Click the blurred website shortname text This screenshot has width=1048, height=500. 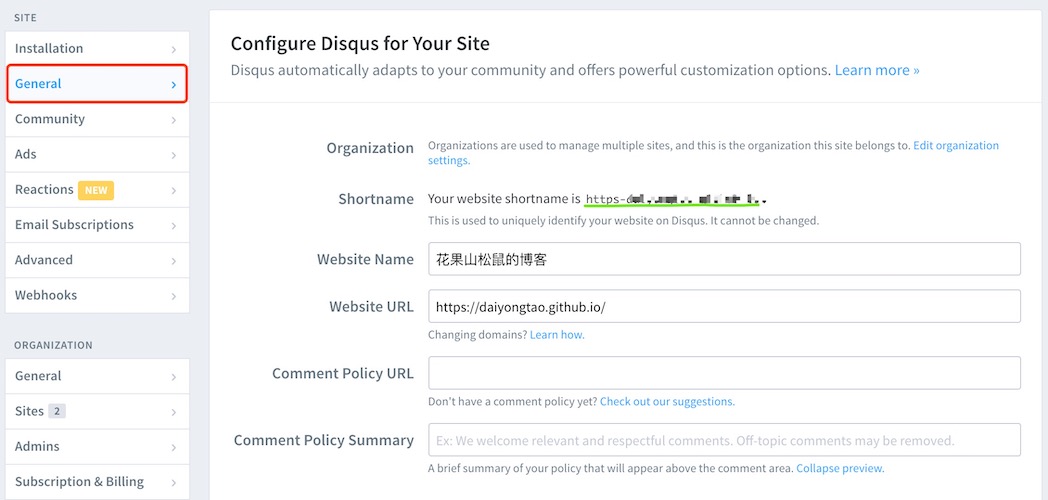click(x=675, y=199)
